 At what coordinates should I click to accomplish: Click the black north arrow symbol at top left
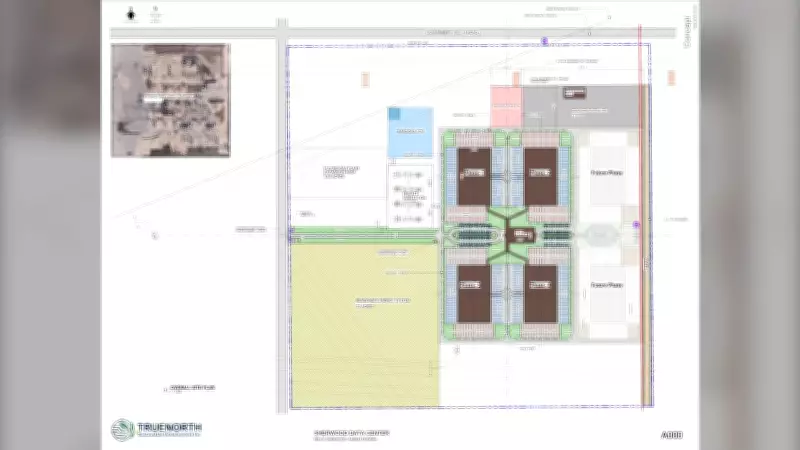131,15
